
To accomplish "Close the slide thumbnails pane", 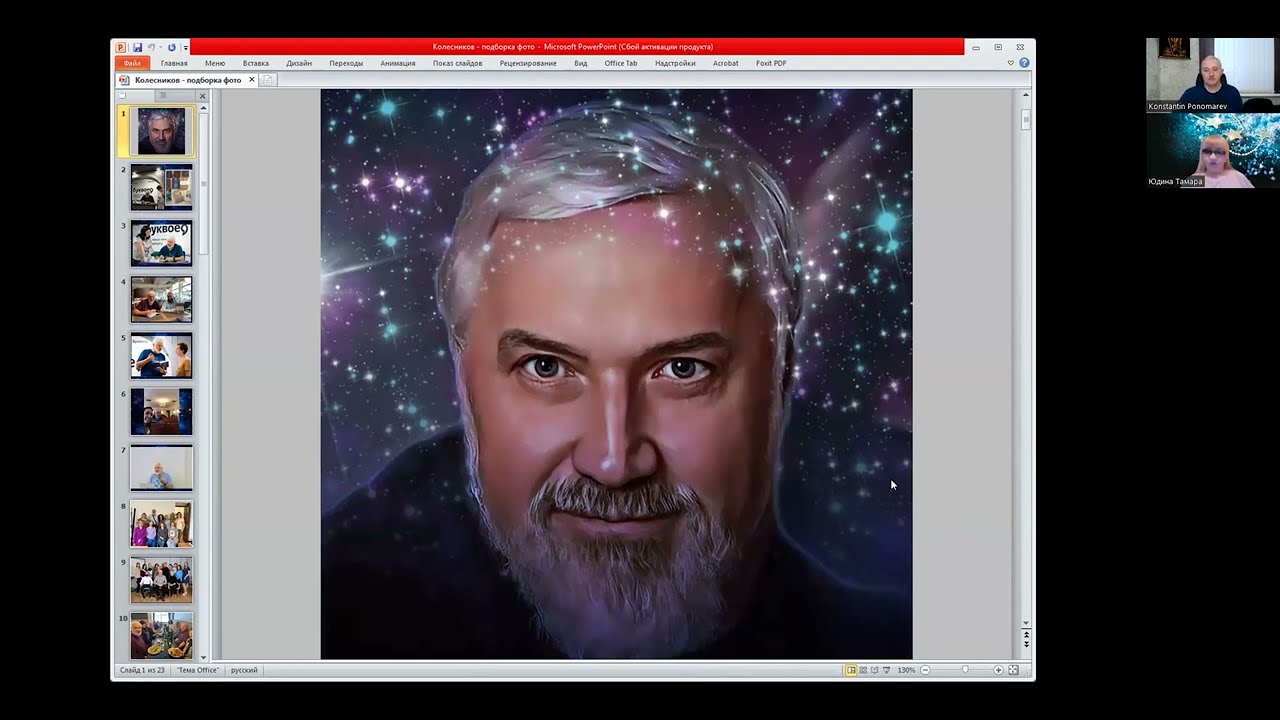I will [x=202, y=96].
